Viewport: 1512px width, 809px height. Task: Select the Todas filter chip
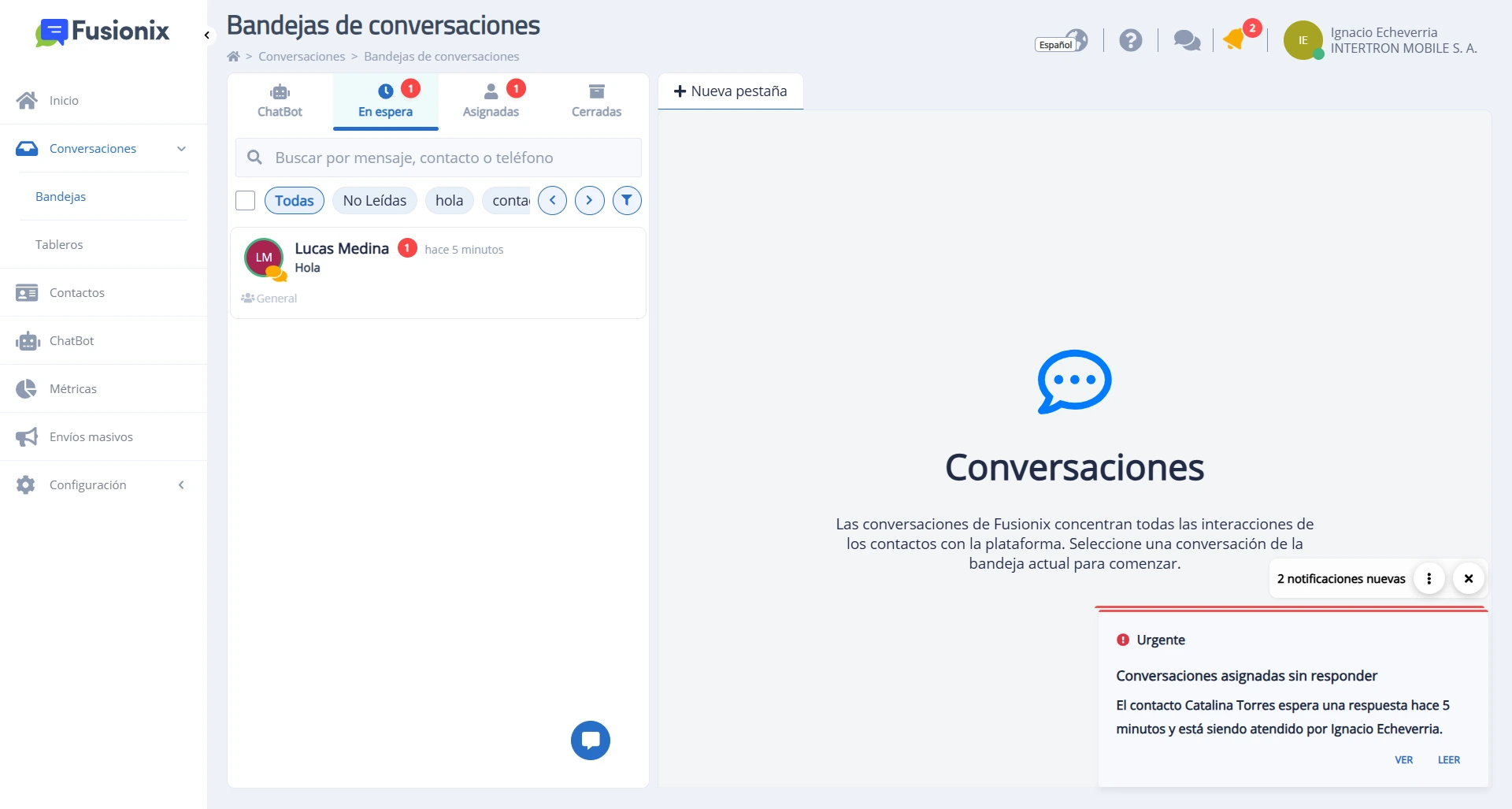[295, 201]
